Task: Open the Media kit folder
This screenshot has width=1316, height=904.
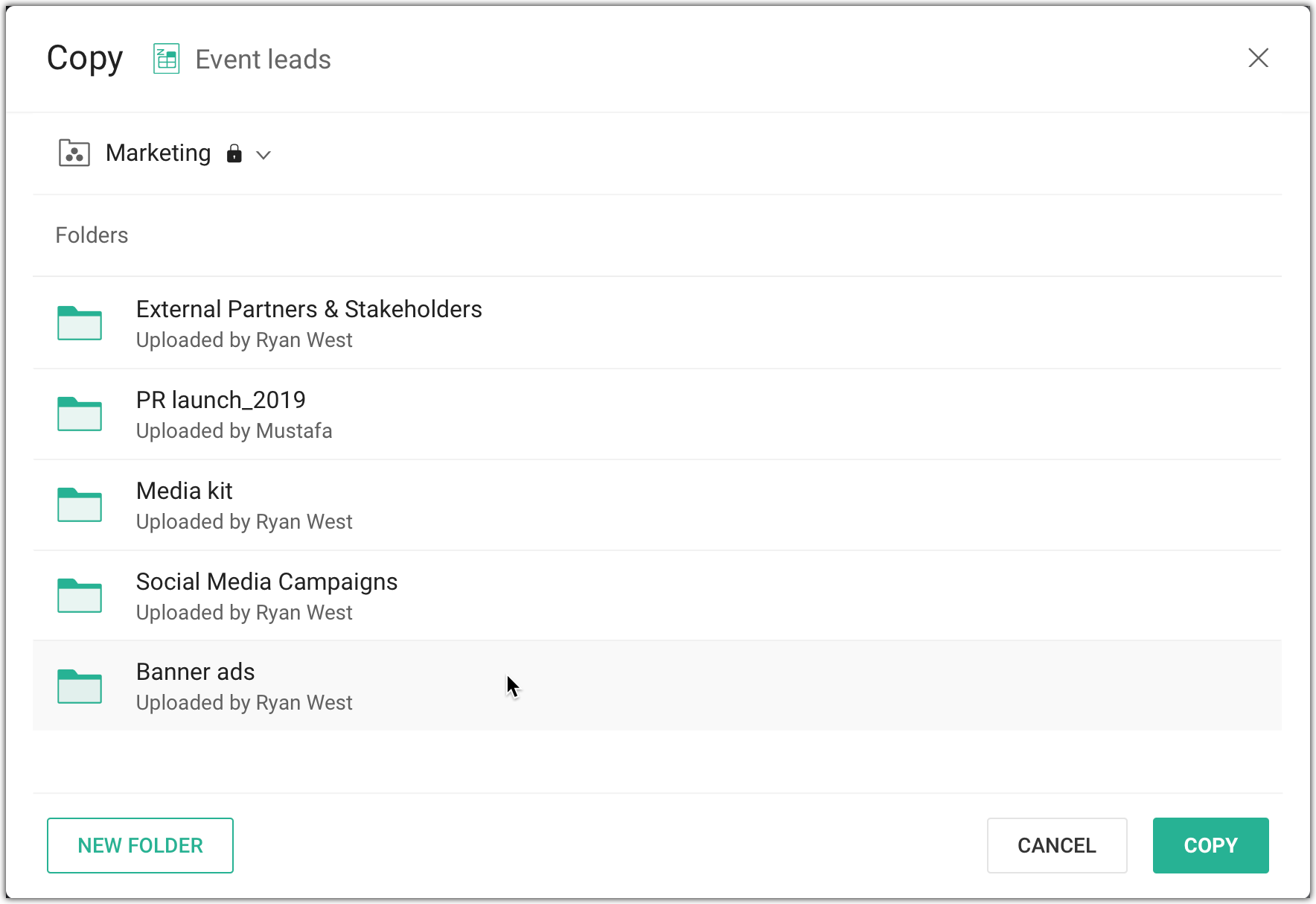Action: tap(185, 491)
